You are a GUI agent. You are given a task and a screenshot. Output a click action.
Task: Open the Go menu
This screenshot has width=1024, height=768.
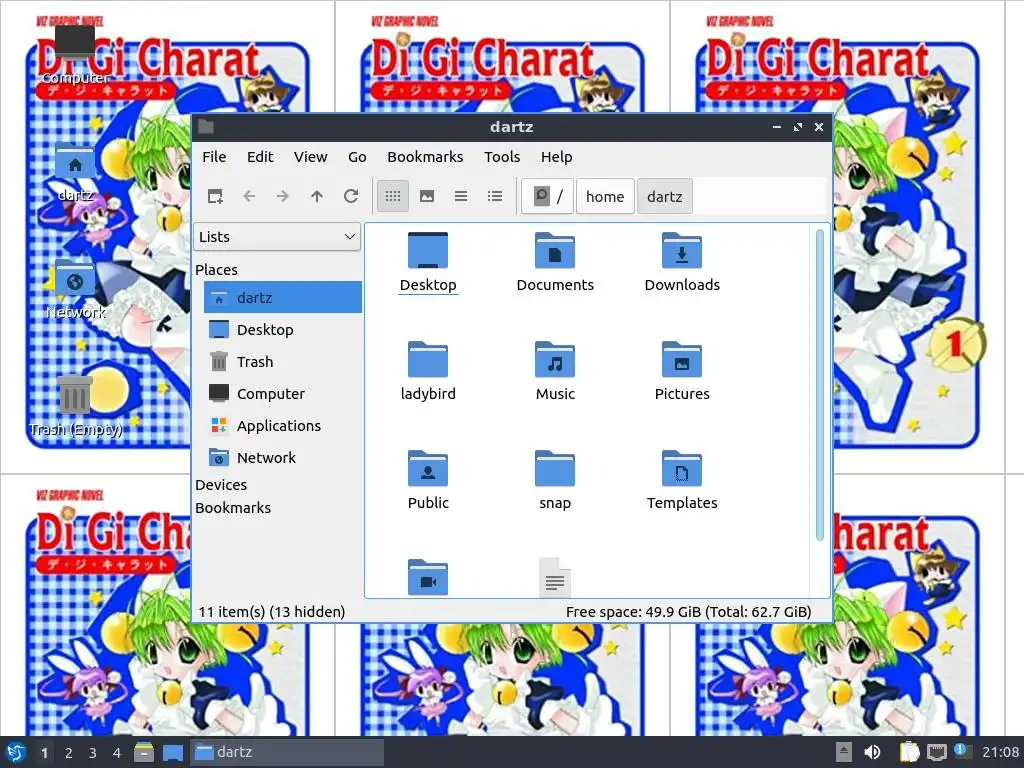[x=357, y=157]
